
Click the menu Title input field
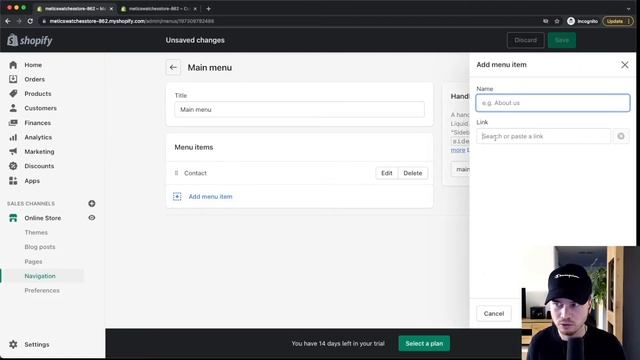tap(299, 109)
